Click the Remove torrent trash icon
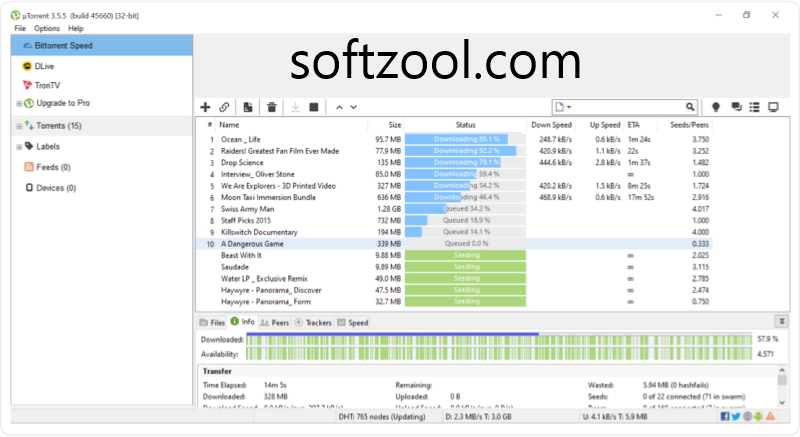The image size is (800, 437). [271, 107]
